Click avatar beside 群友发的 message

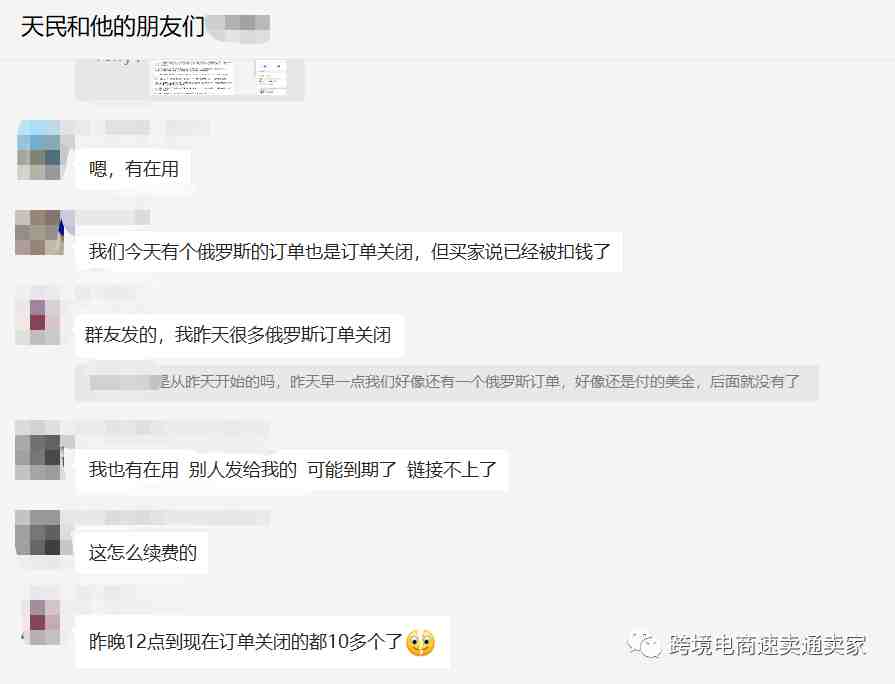click(38, 322)
